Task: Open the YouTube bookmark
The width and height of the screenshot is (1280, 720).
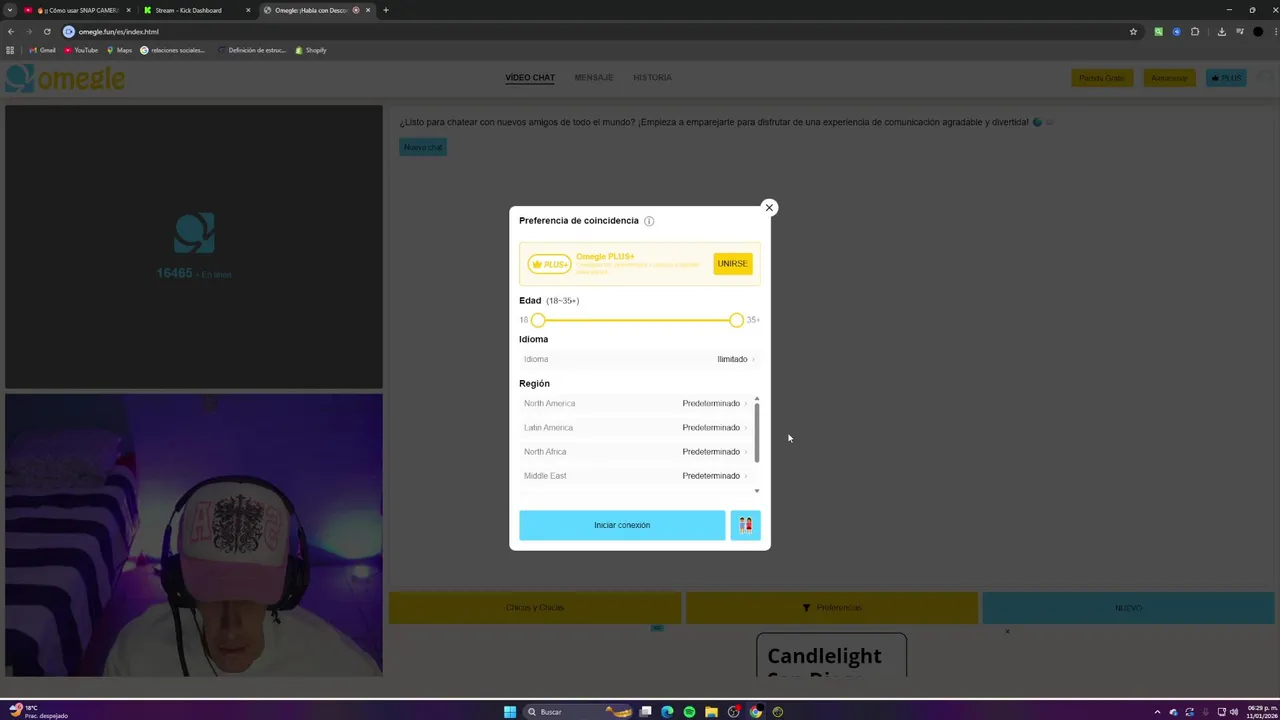Action: [81, 50]
